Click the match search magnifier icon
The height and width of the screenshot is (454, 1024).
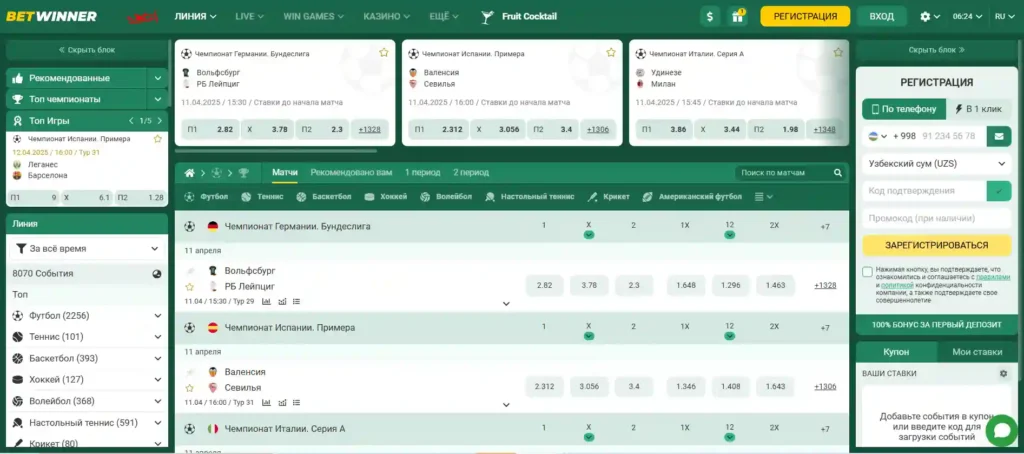[838, 173]
